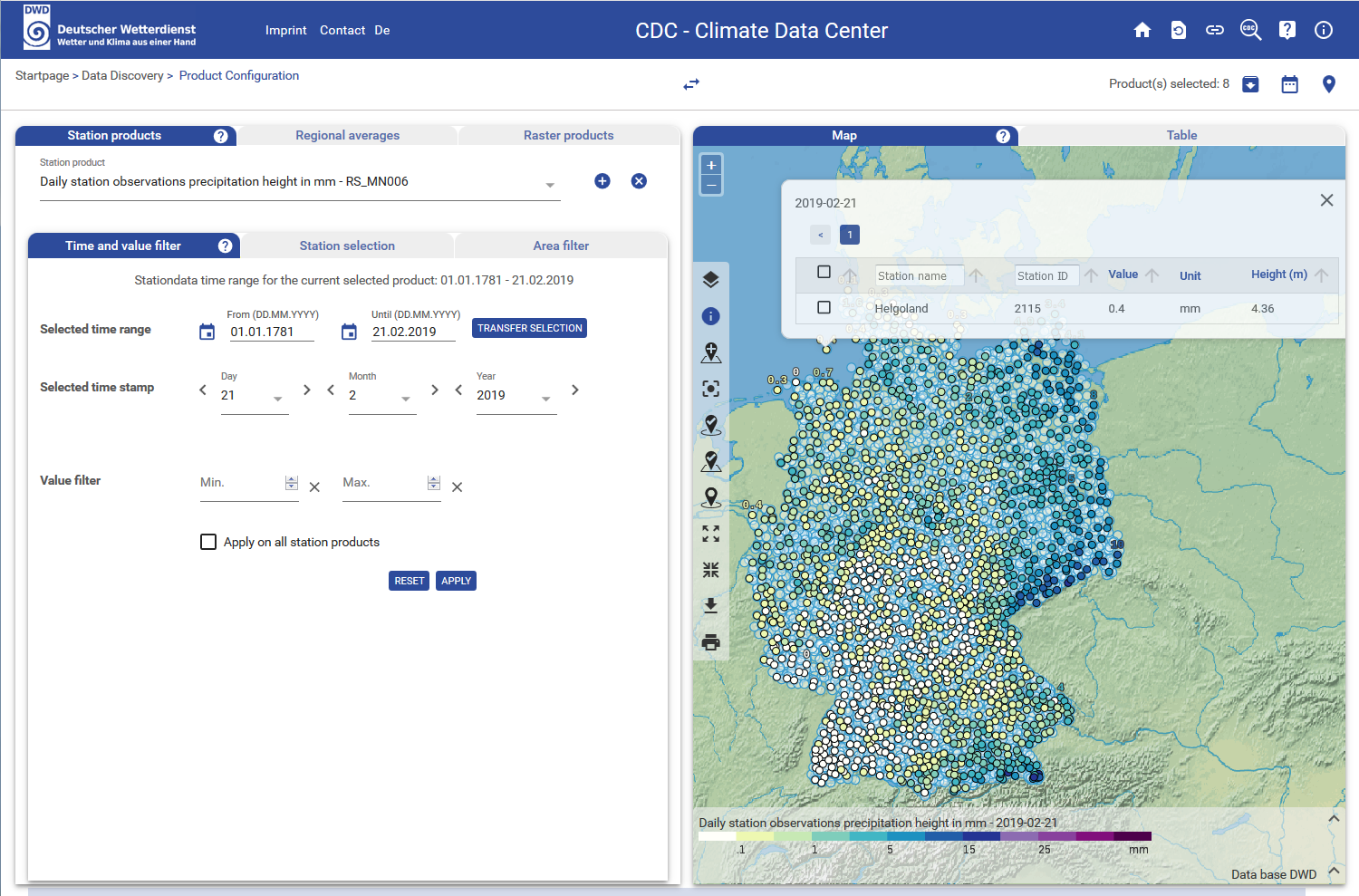Toggle the select-all checkbox in table header
Image resolution: width=1359 pixels, height=896 pixels.
[824, 272]
